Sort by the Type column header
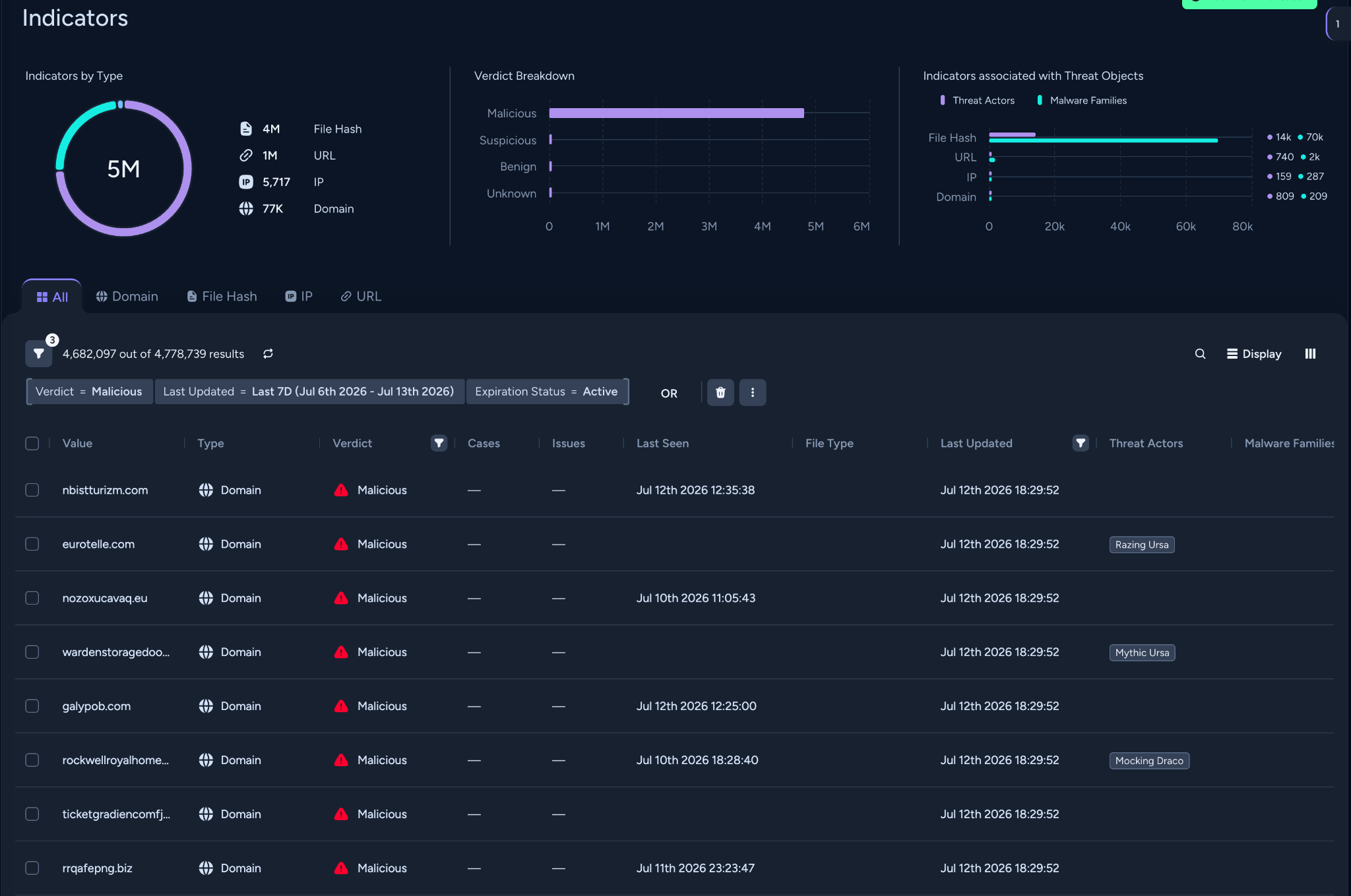The image size is (1351, 896). coord(210,443)
